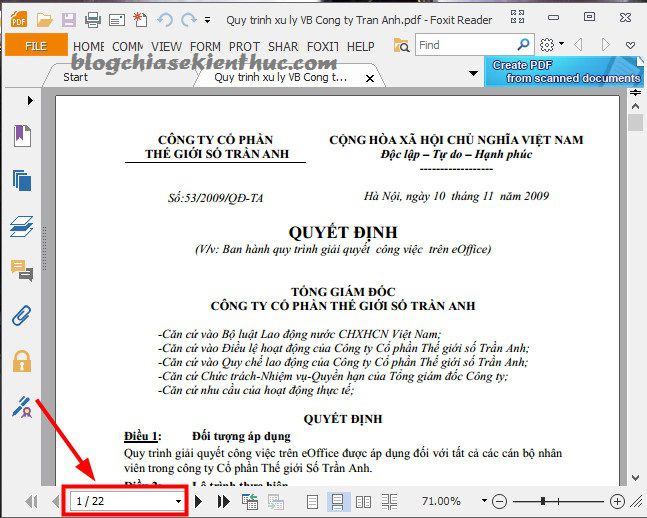Image resolution: width=647 pixels, height=518 pixels.
Task: Select facing pages view mode
Action: pos(363,501)
